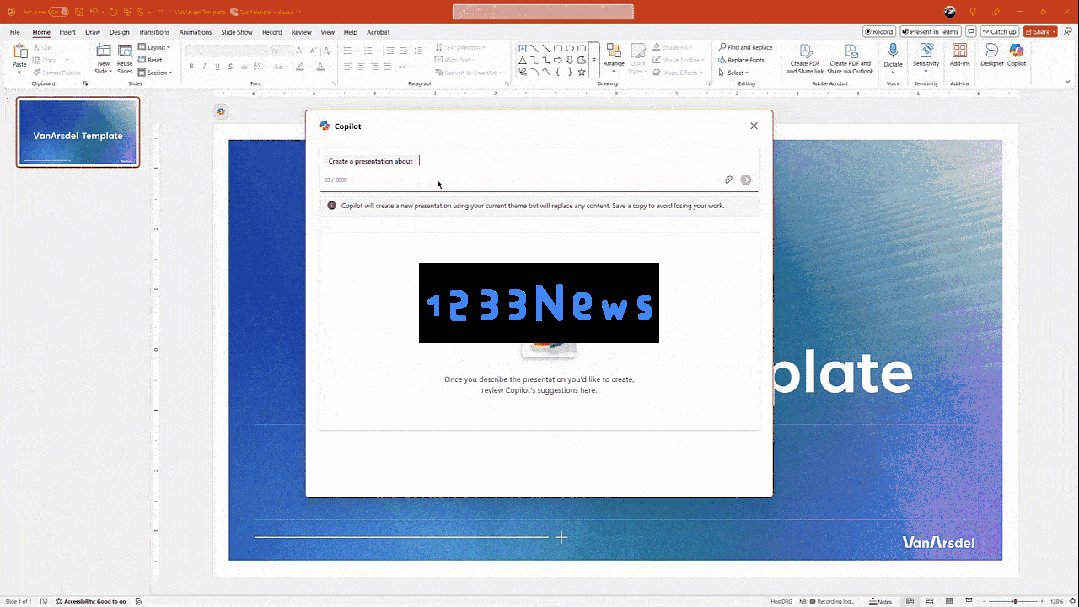
Task: Collapse the ribbon with the chevron
Action: [x=1068, y=82]
